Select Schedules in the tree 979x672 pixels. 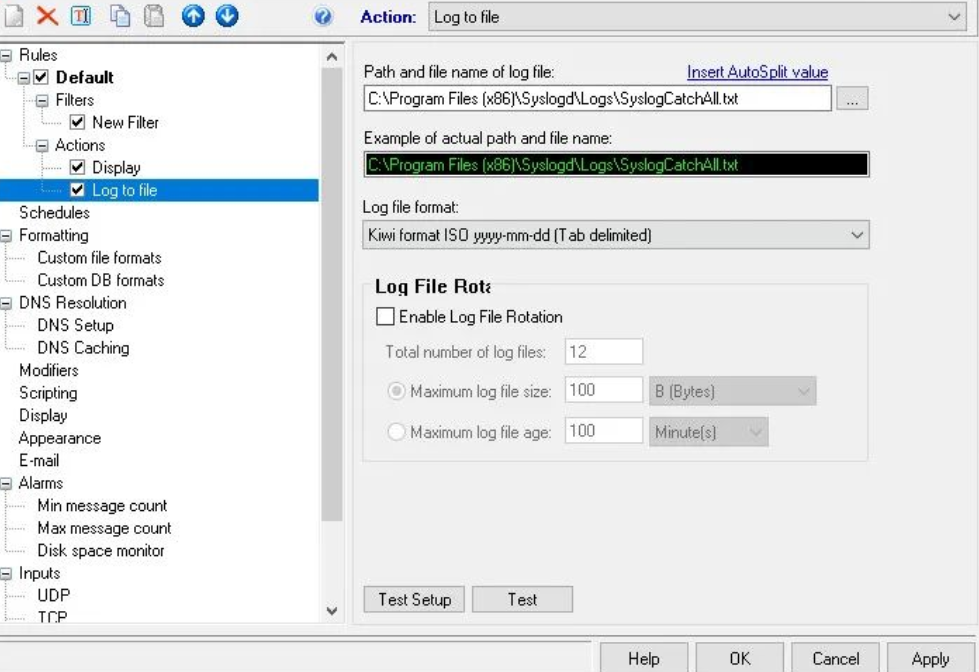(x=54, y=213)
